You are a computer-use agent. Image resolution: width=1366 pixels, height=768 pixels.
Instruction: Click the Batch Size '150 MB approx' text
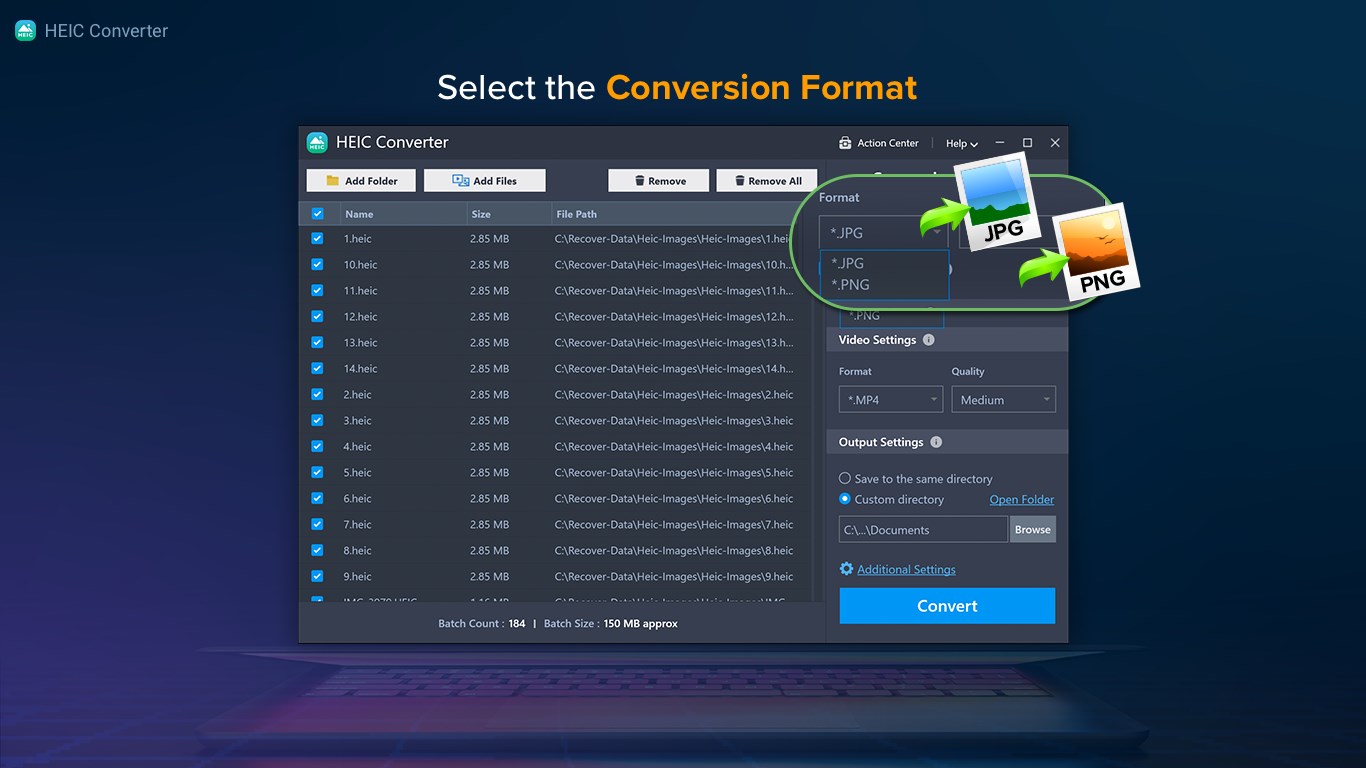641,624
